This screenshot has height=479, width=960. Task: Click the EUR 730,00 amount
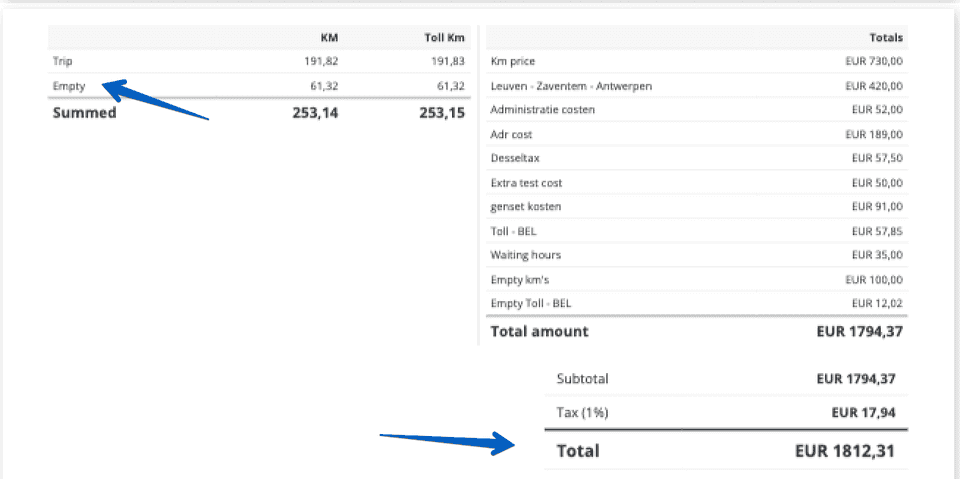(x=874, y=61)
